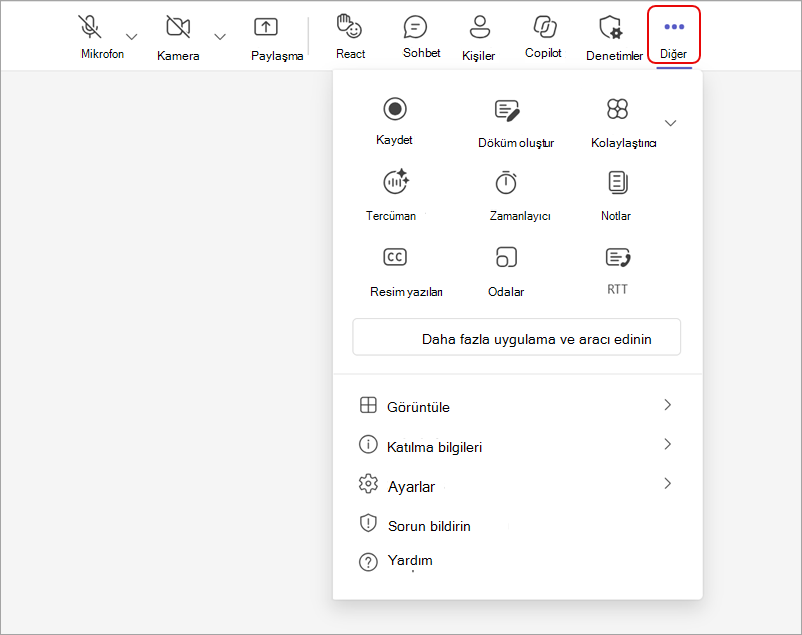Open the Odalar rooms icon
802x635 pixels.
coord(506,257)
